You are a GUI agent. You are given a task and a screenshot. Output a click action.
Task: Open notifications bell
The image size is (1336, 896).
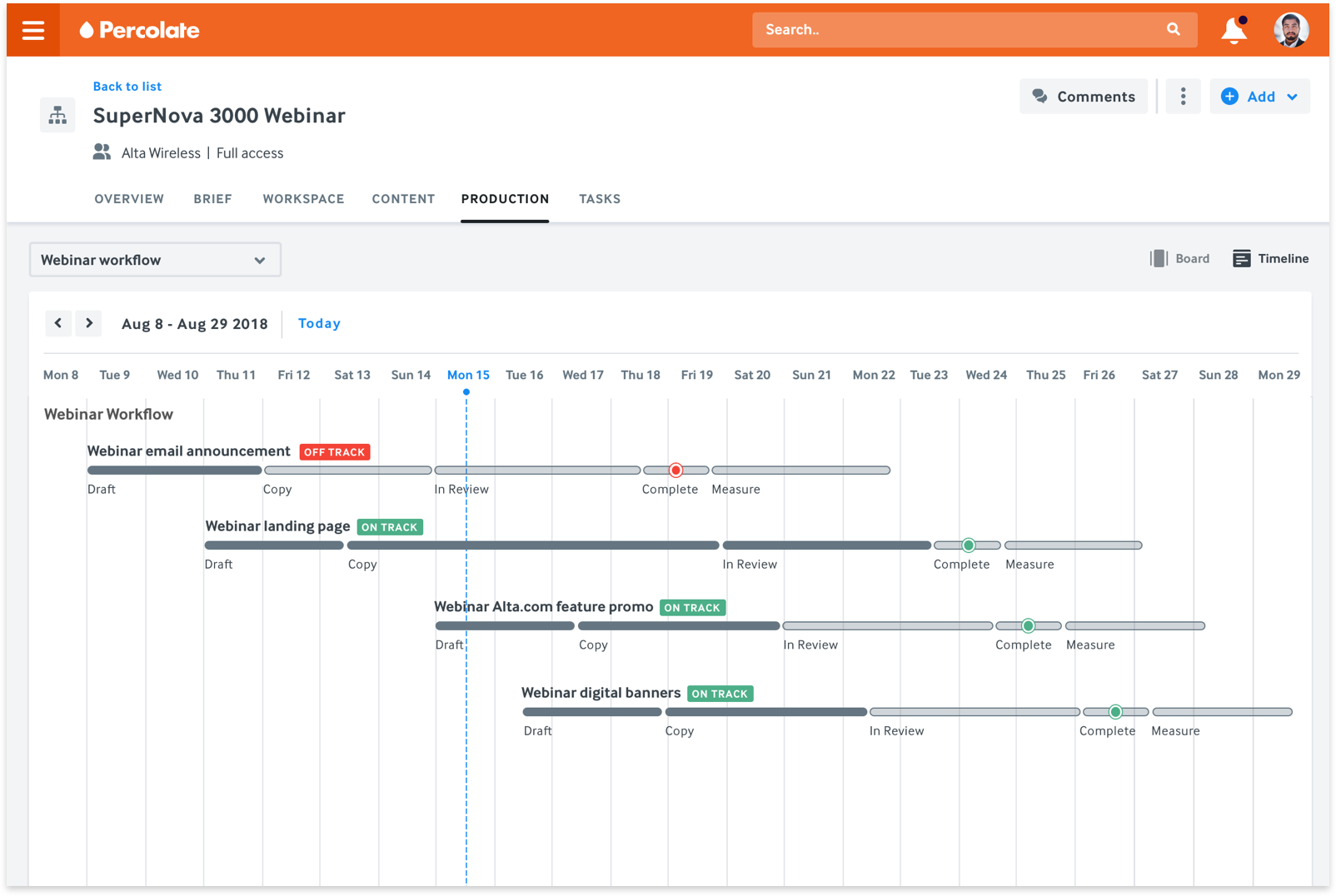click(x=1234, y=30)
